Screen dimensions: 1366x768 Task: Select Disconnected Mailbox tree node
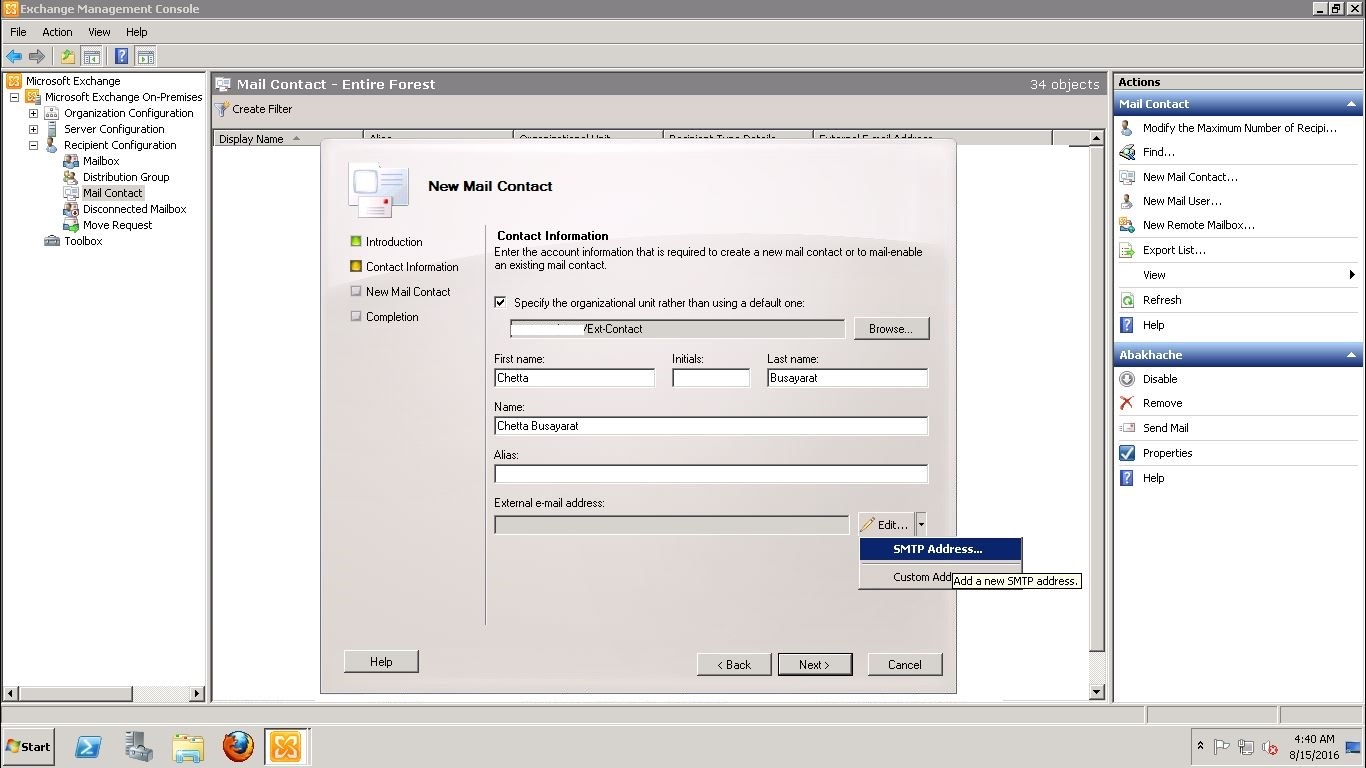(134, 209)
